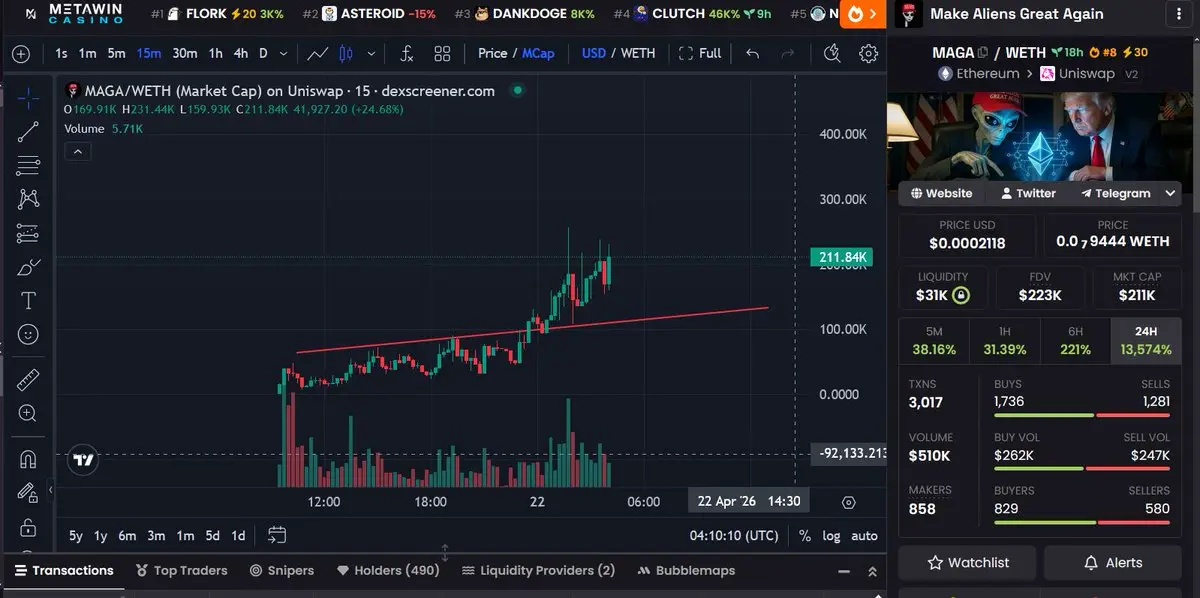Set chart range to 5d
The width and height of the screenshot is (1200, 598).
(212, 535)
